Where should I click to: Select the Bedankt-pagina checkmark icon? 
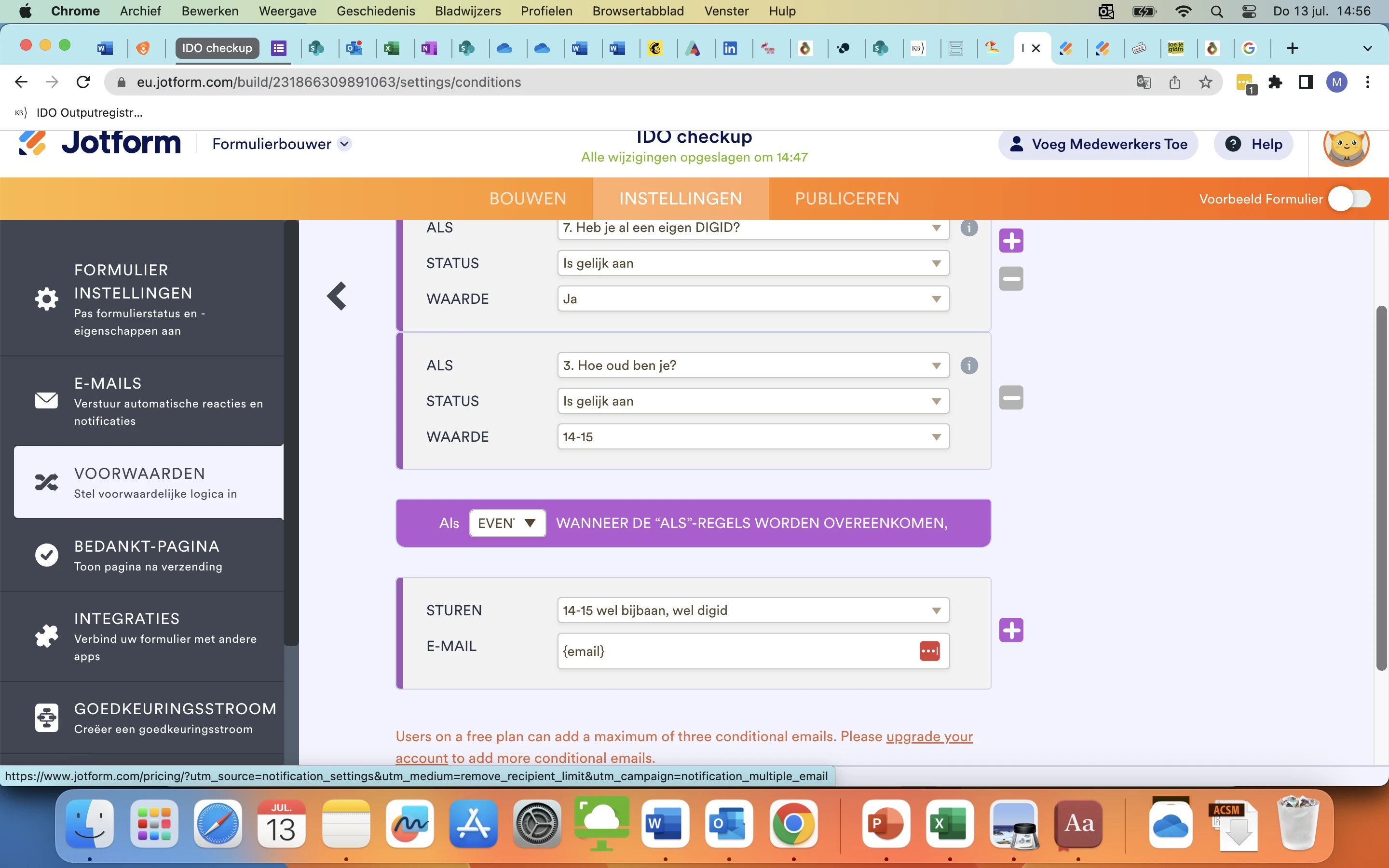(x=46, y=555)
